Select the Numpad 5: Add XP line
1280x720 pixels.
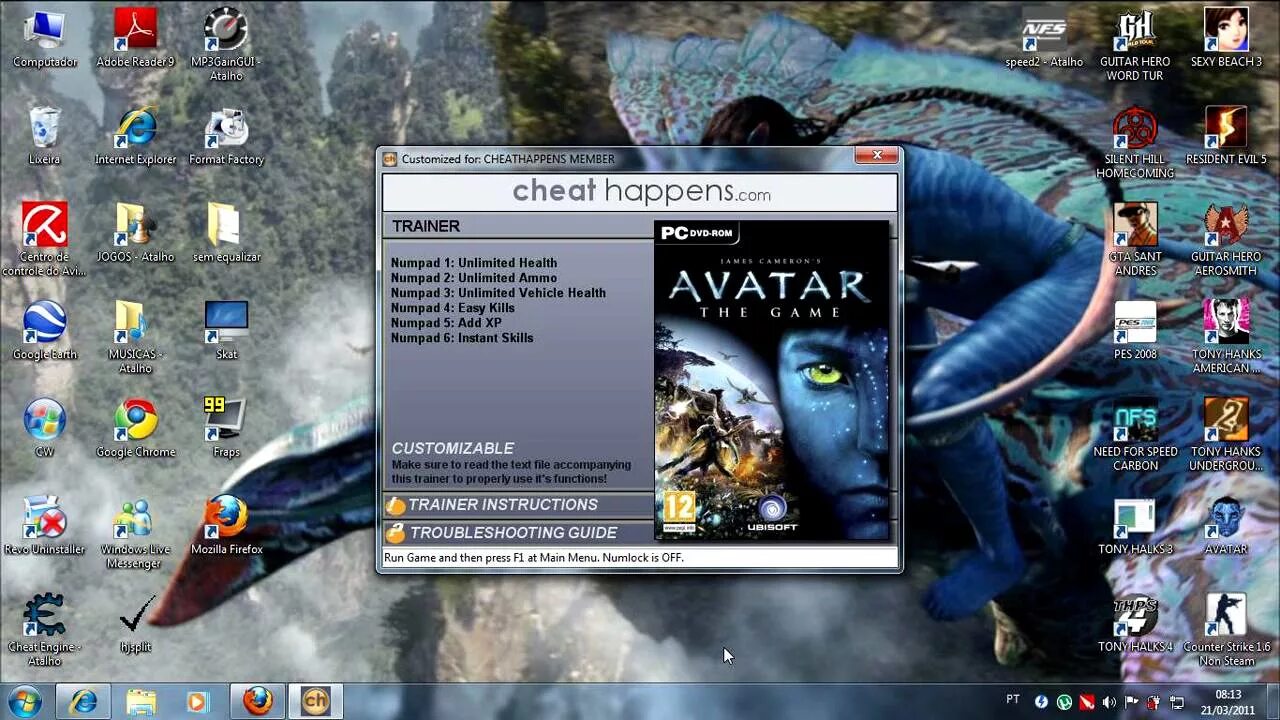pos(446,323)
